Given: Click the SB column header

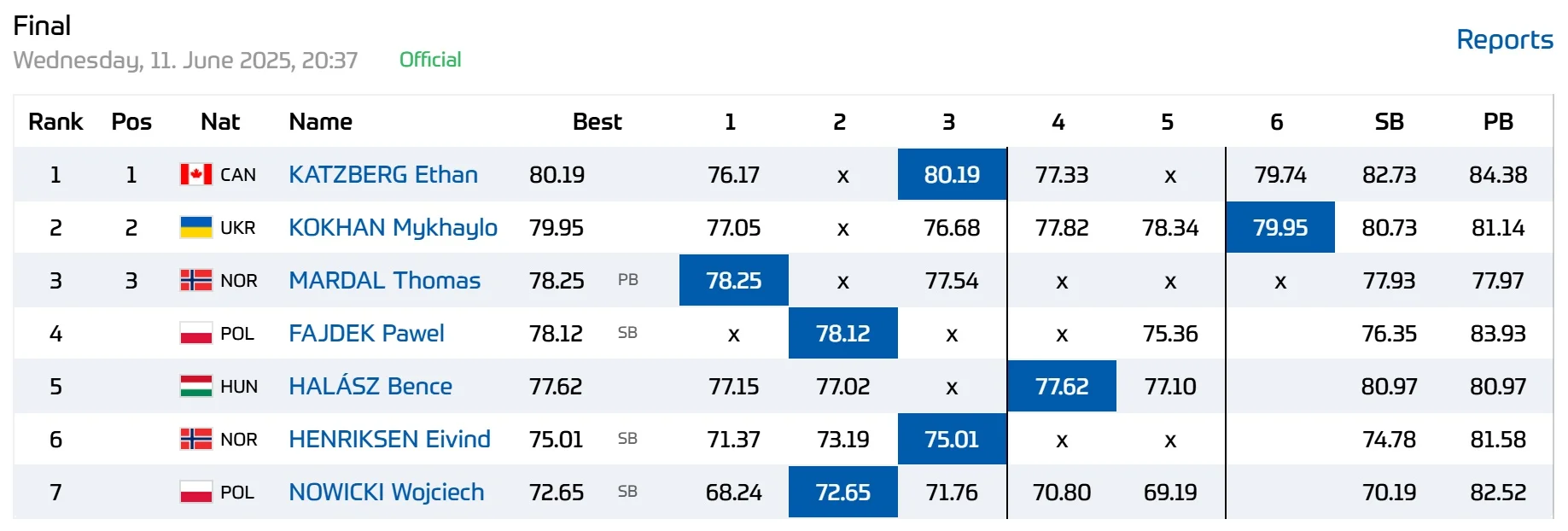Looking at the screenshot, I should [x=1389, y=122].
